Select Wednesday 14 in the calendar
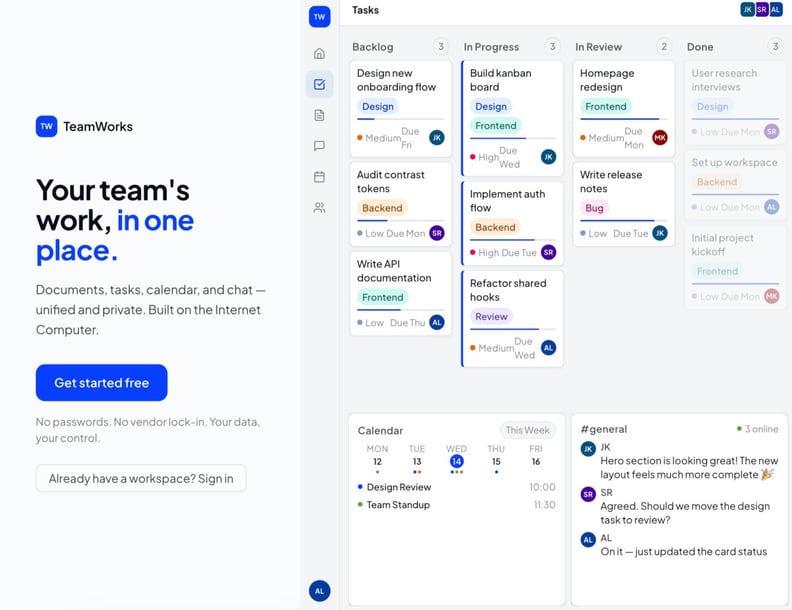The width and height of the screenshot is (792, 610). coord(457,460)
